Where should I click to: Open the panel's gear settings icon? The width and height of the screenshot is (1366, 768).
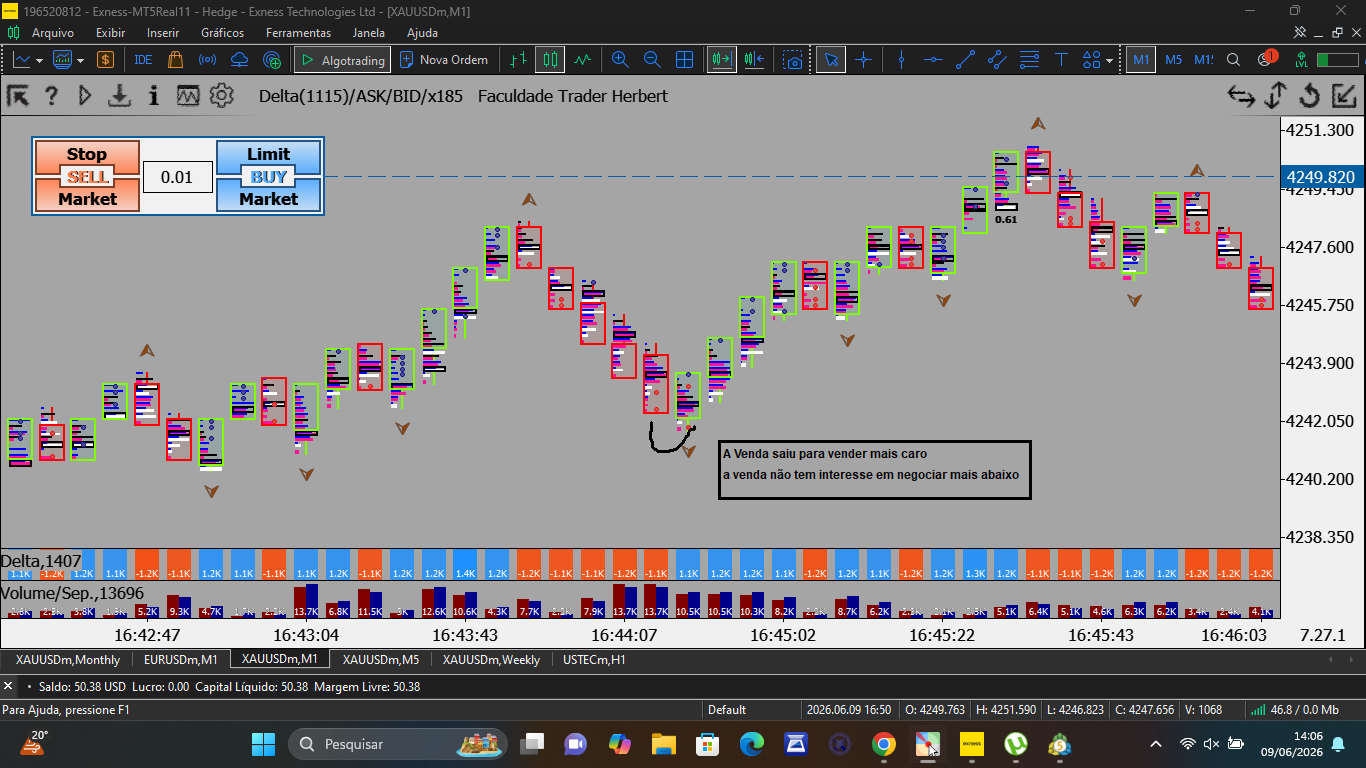click(x=221, y=96)
